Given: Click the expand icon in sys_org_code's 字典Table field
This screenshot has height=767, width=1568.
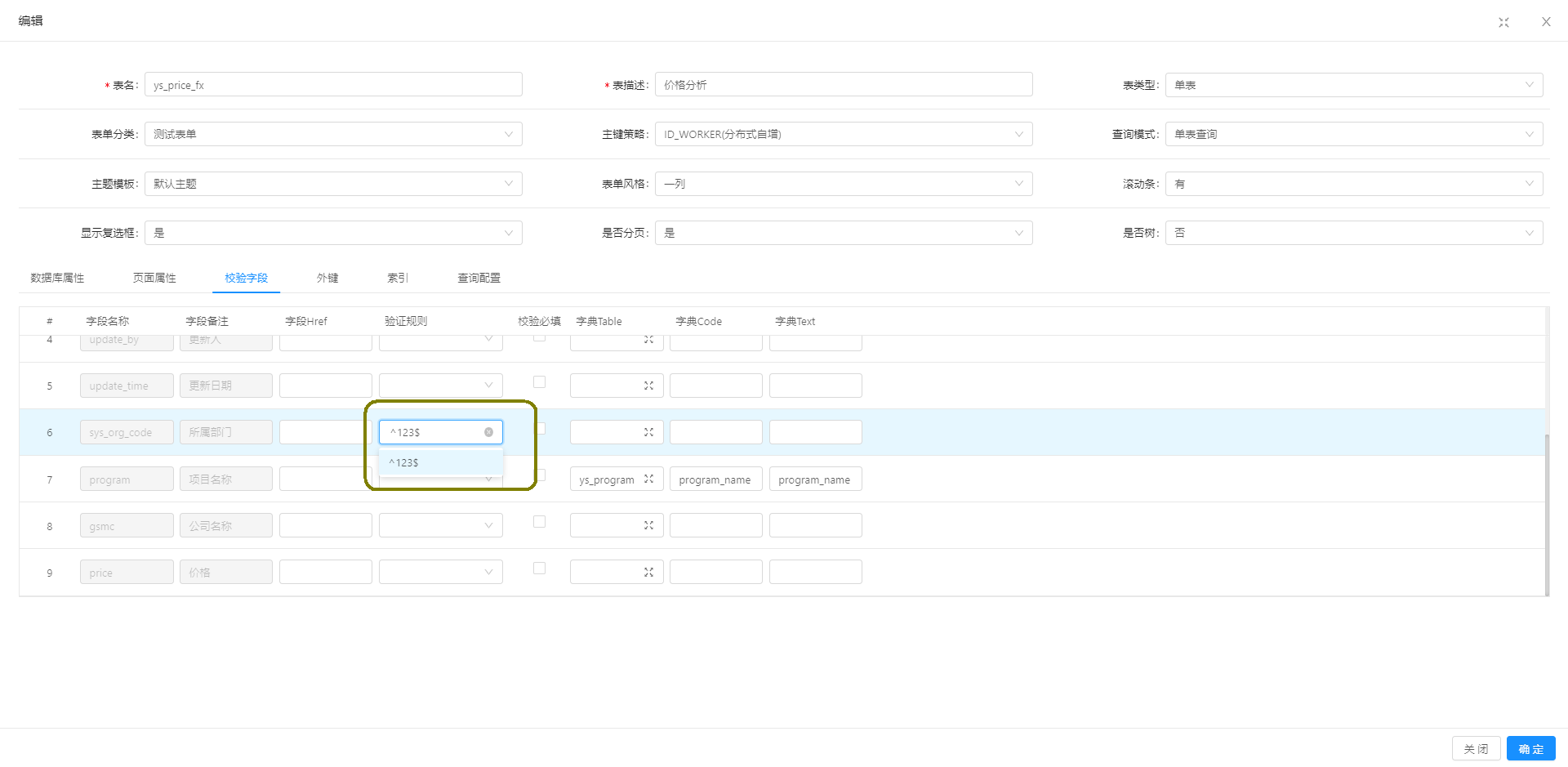Looking at the screenshot, I should 648,432.
